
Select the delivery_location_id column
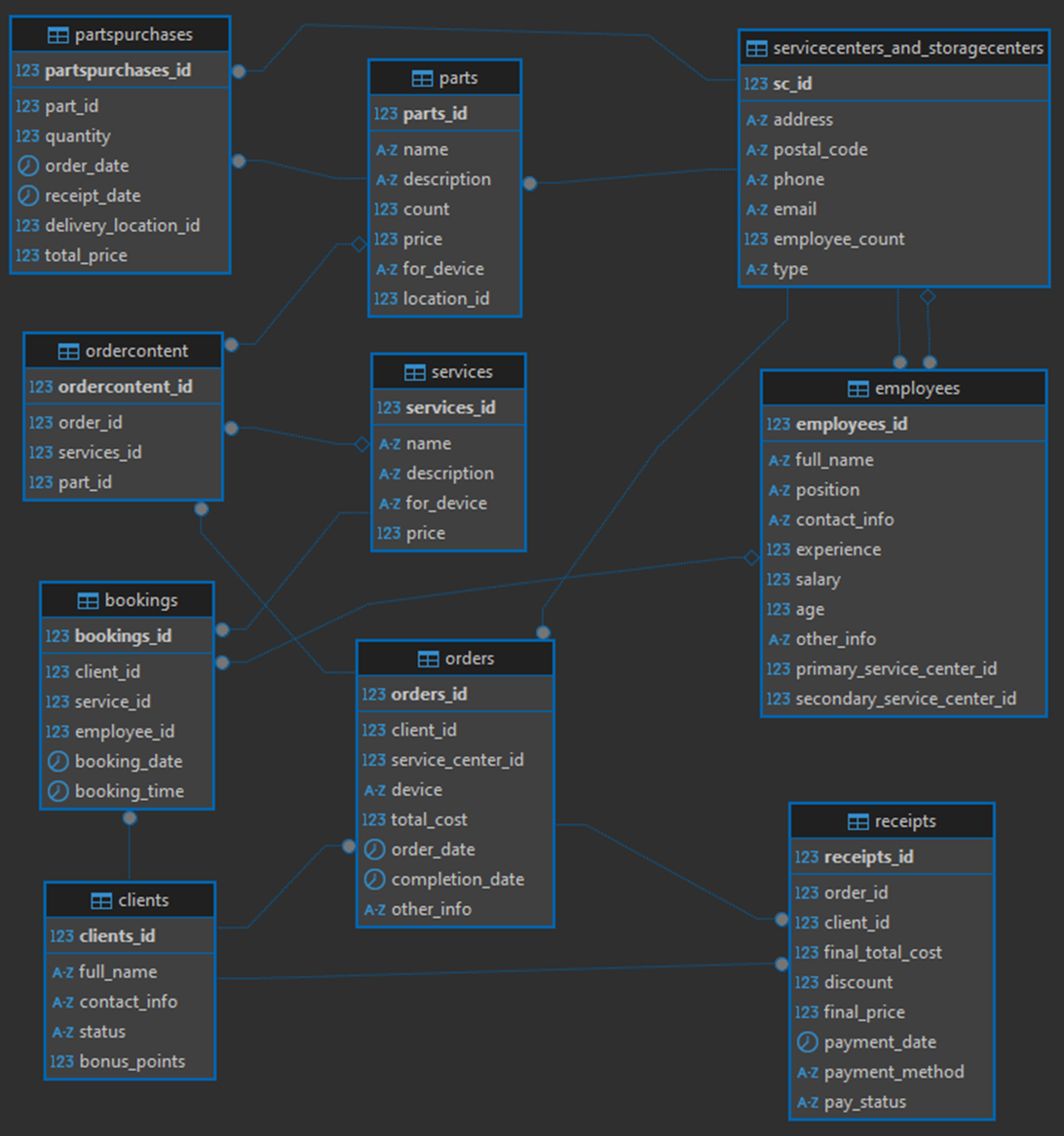coord(120,226)
